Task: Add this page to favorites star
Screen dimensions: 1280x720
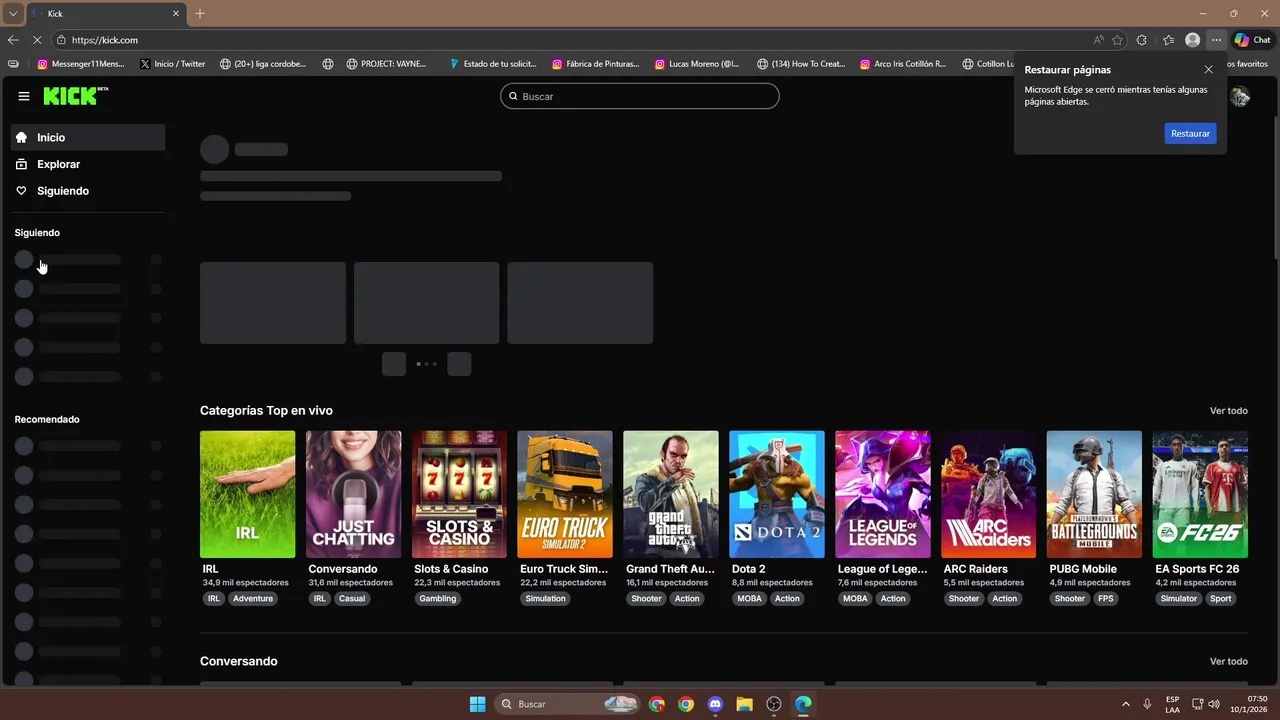Action: point(1117,40)
